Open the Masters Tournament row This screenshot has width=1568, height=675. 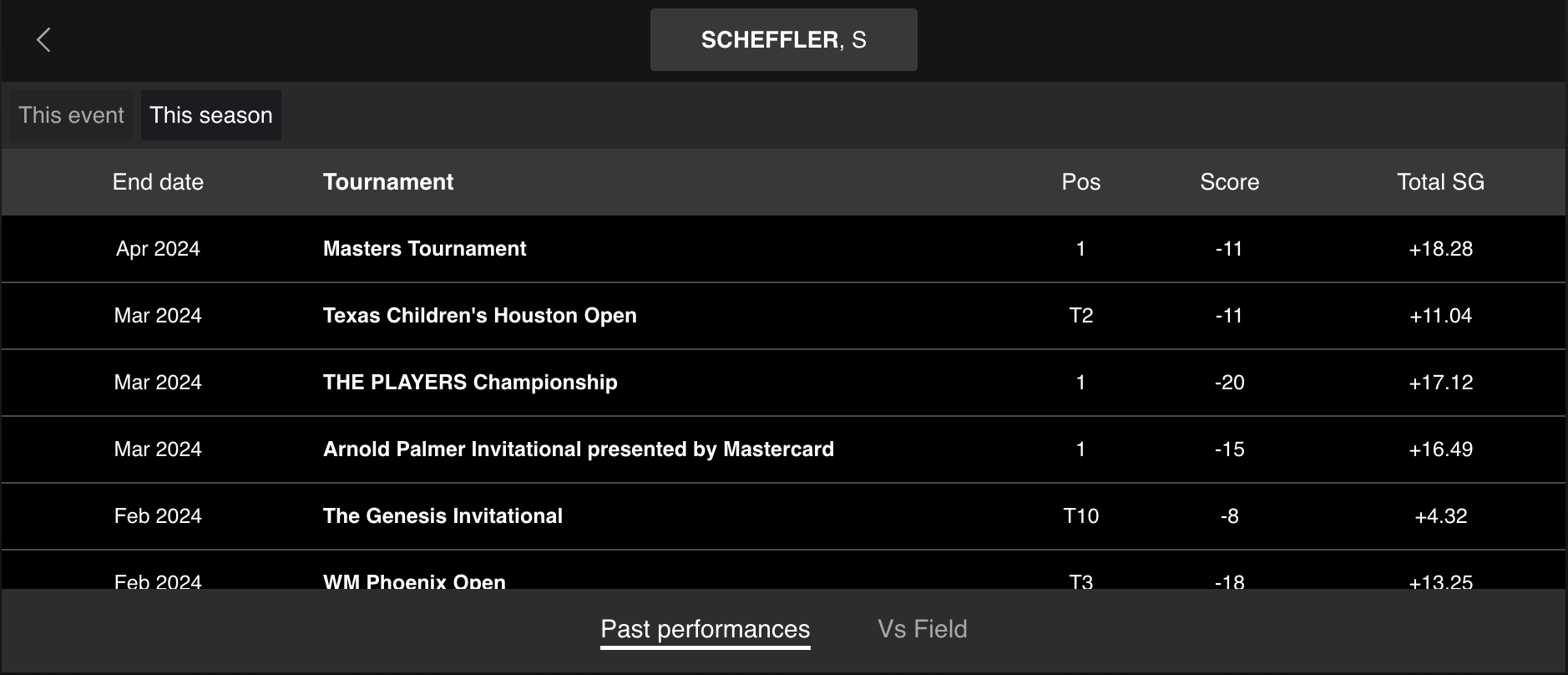[424, 249]
